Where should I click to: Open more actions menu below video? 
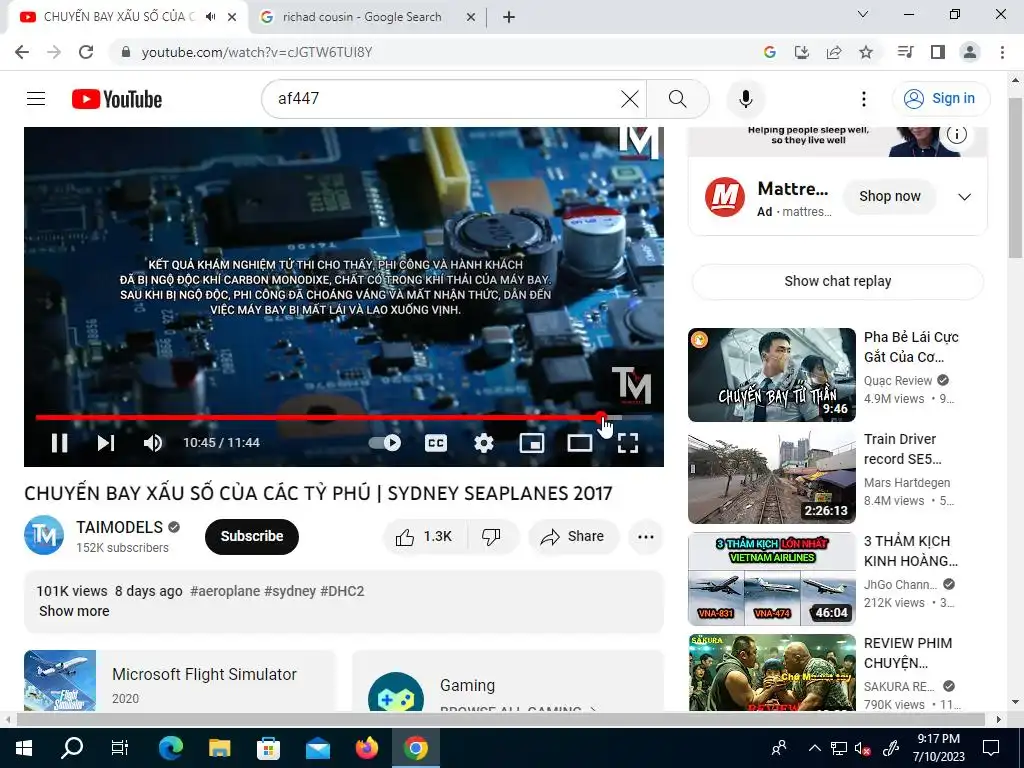click(646, 536)
